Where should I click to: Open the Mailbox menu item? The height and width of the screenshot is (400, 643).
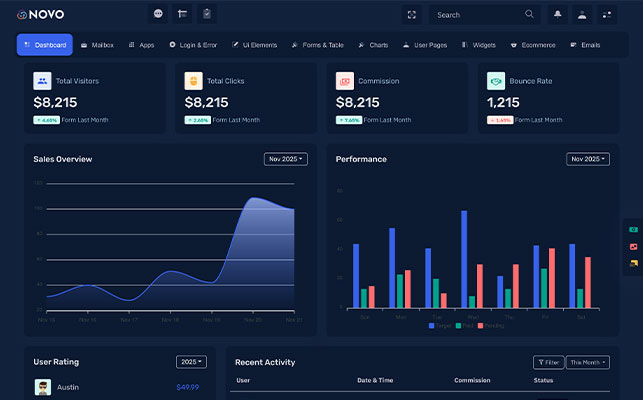(97, 45)
